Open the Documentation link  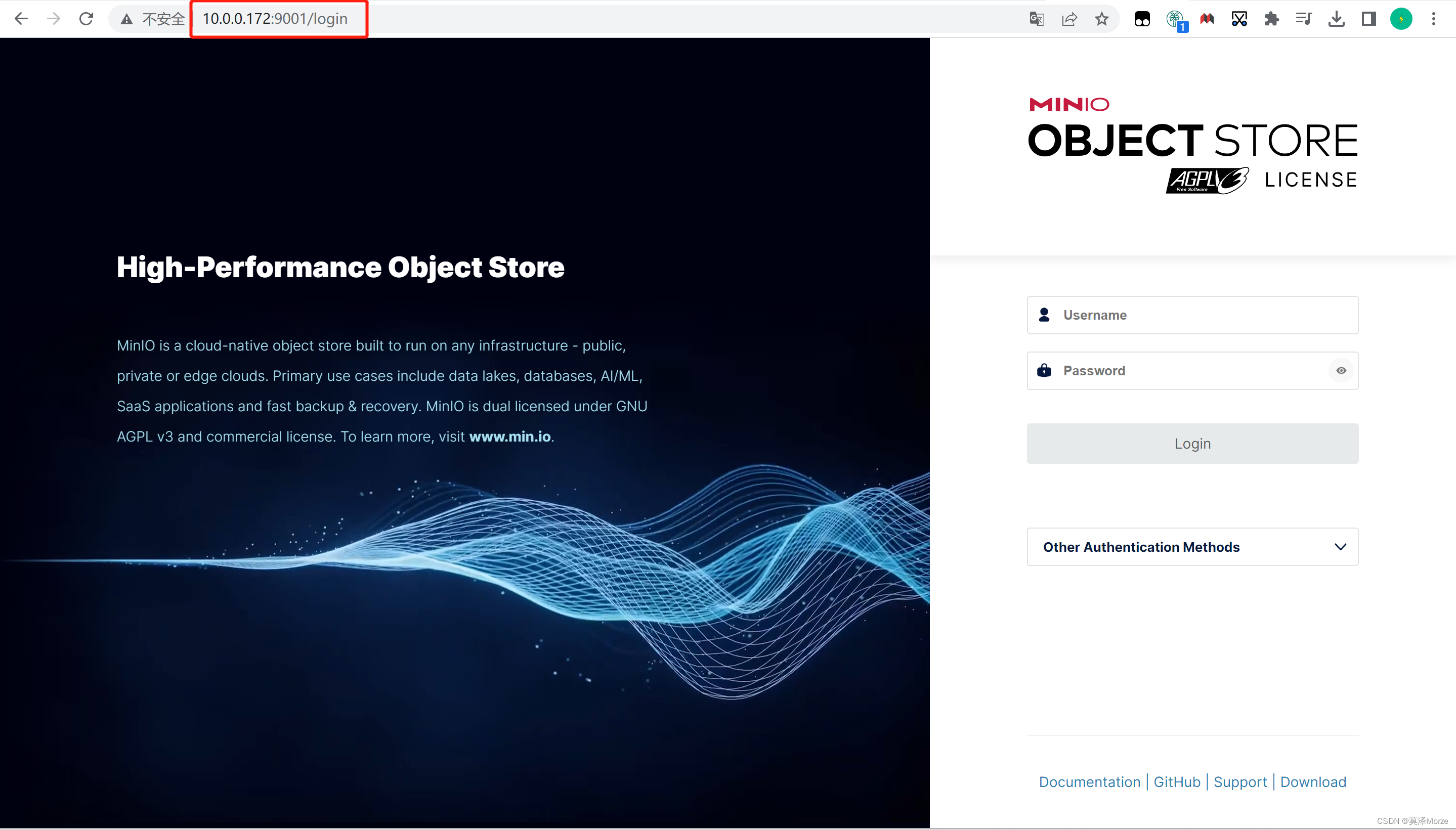pos(1089,781)
